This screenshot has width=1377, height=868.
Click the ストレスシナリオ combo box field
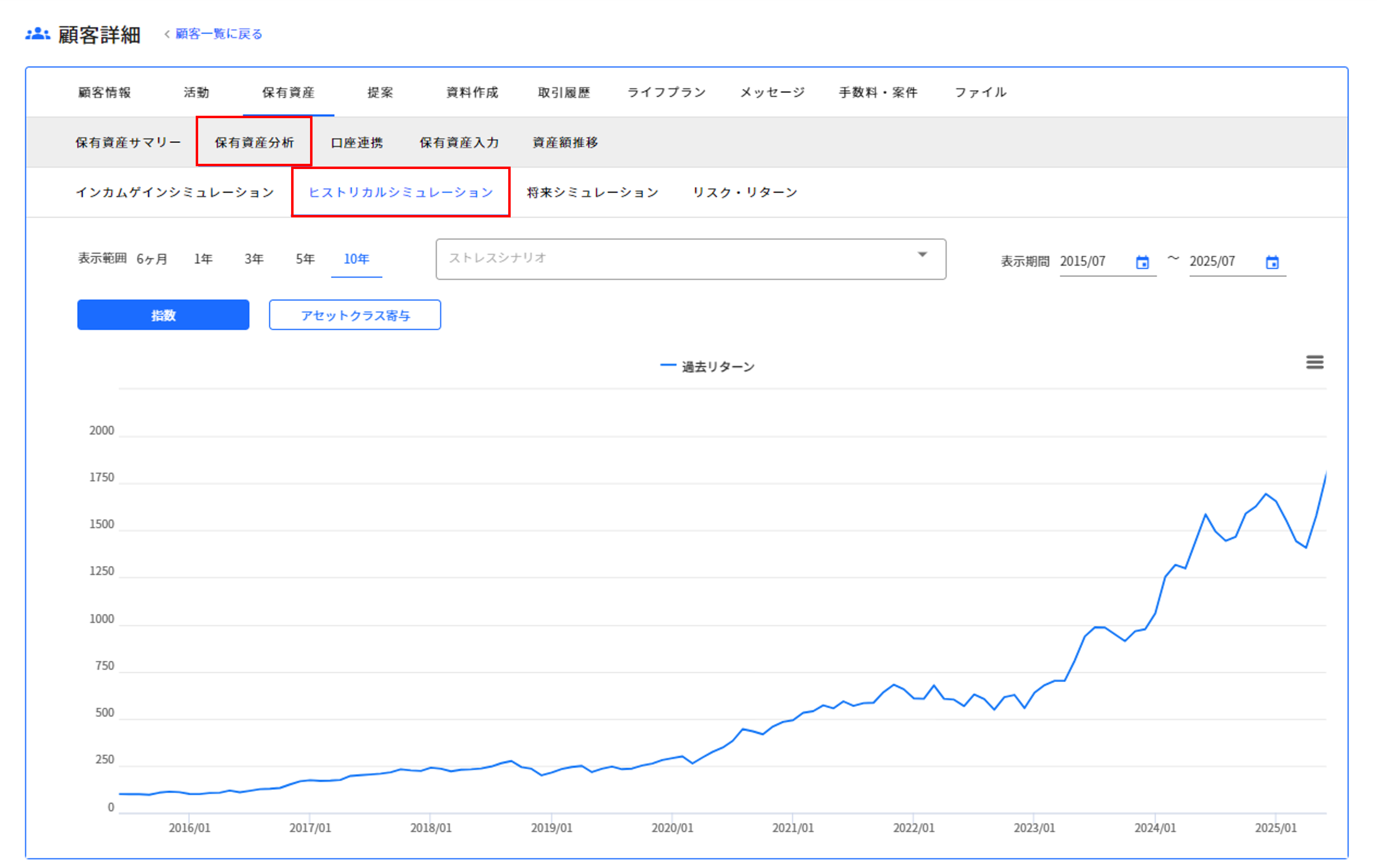[658, 259]
